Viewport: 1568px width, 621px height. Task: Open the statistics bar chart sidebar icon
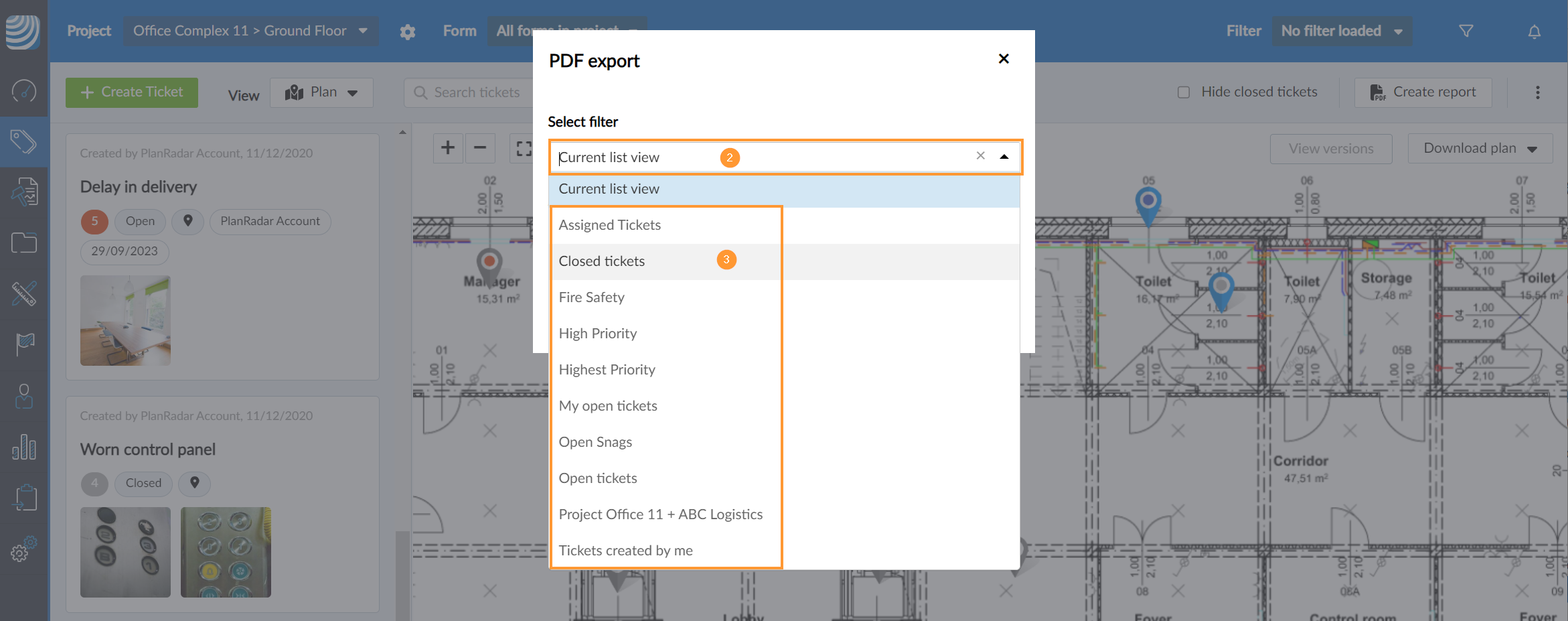click(x=23, y=447)
